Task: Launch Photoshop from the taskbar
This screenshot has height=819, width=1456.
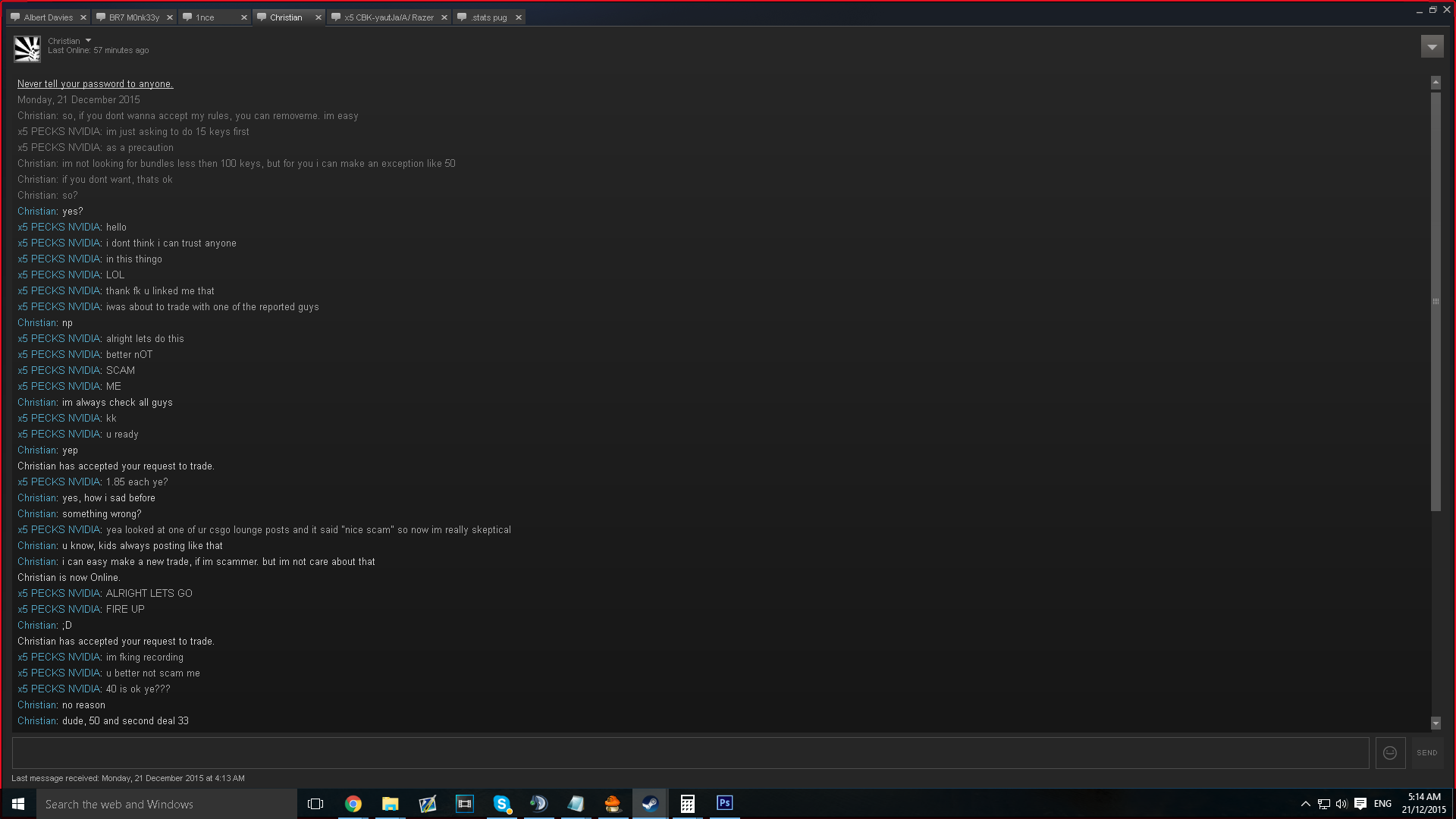Action: (724, 803)
